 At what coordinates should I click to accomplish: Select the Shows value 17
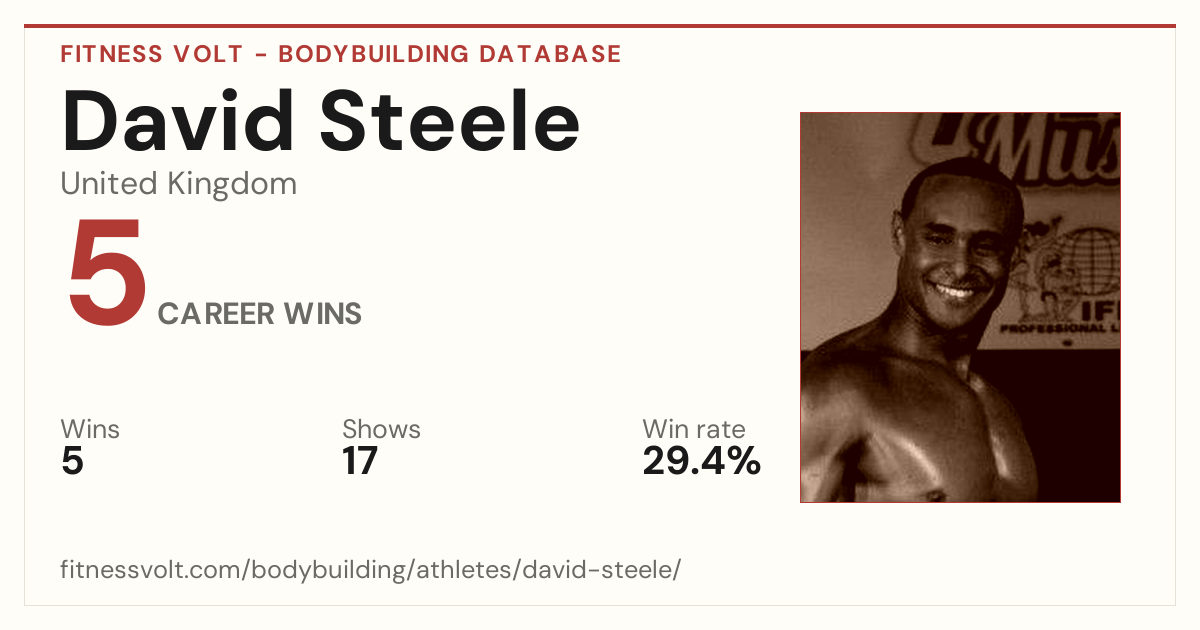click(360, 461)
